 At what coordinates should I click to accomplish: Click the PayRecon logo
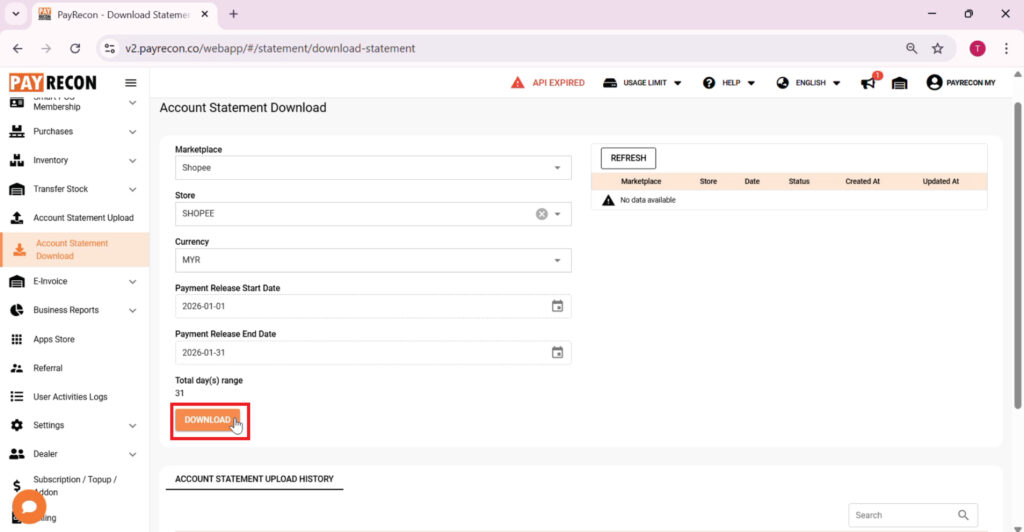coord(52,82)
